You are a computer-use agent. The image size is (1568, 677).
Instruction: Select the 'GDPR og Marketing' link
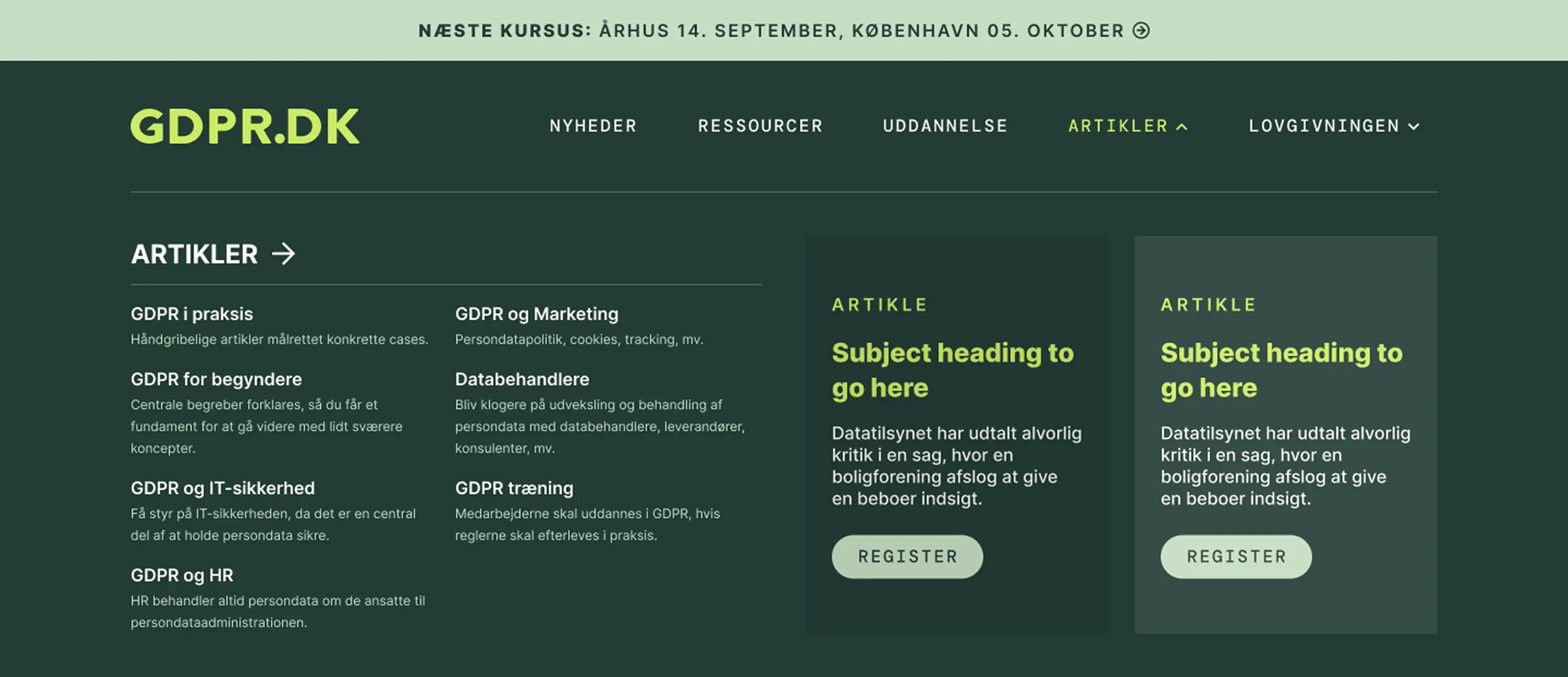pos(536,314)
